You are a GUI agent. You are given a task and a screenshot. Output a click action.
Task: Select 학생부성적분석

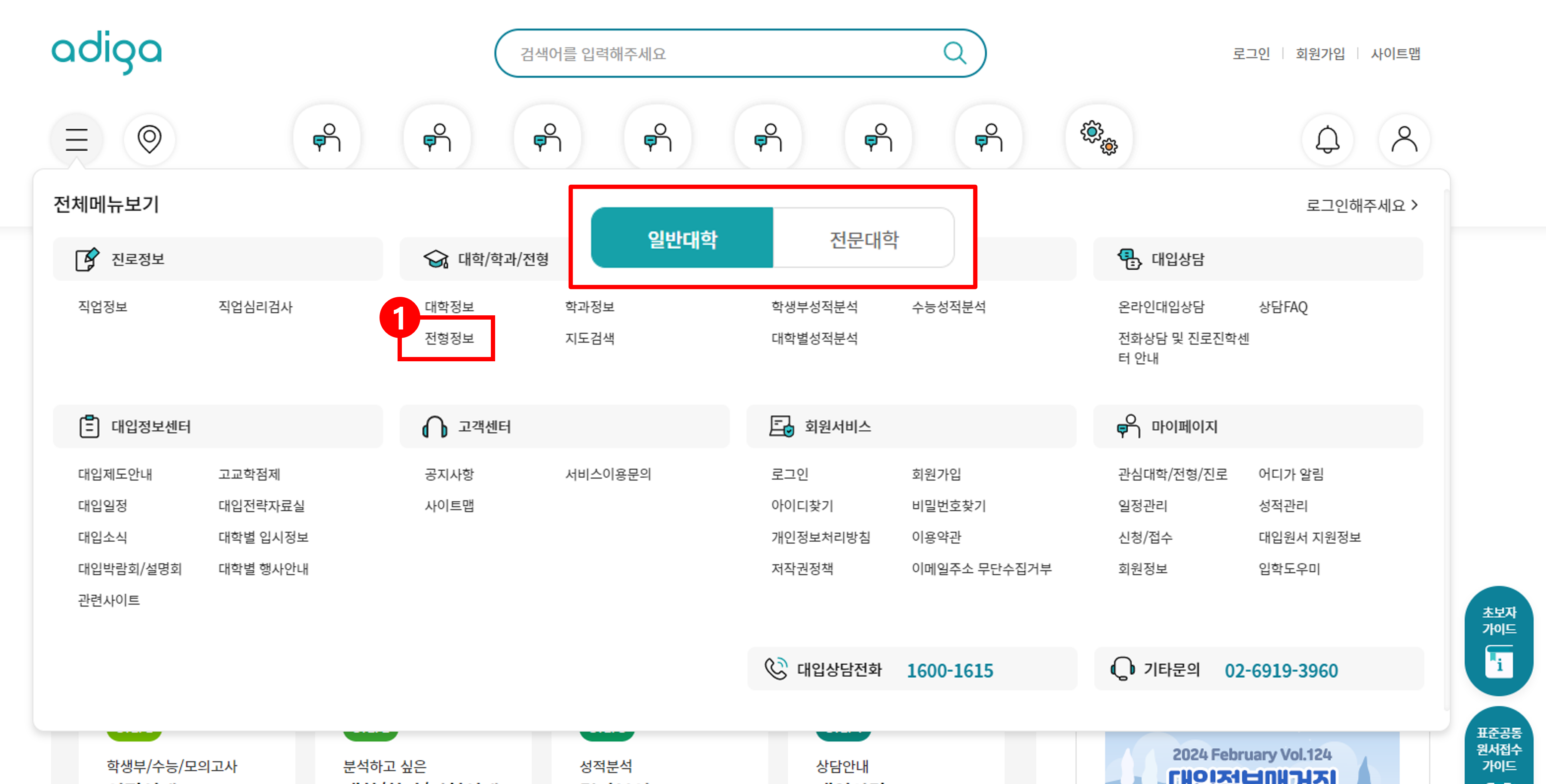tap(814, 307)
